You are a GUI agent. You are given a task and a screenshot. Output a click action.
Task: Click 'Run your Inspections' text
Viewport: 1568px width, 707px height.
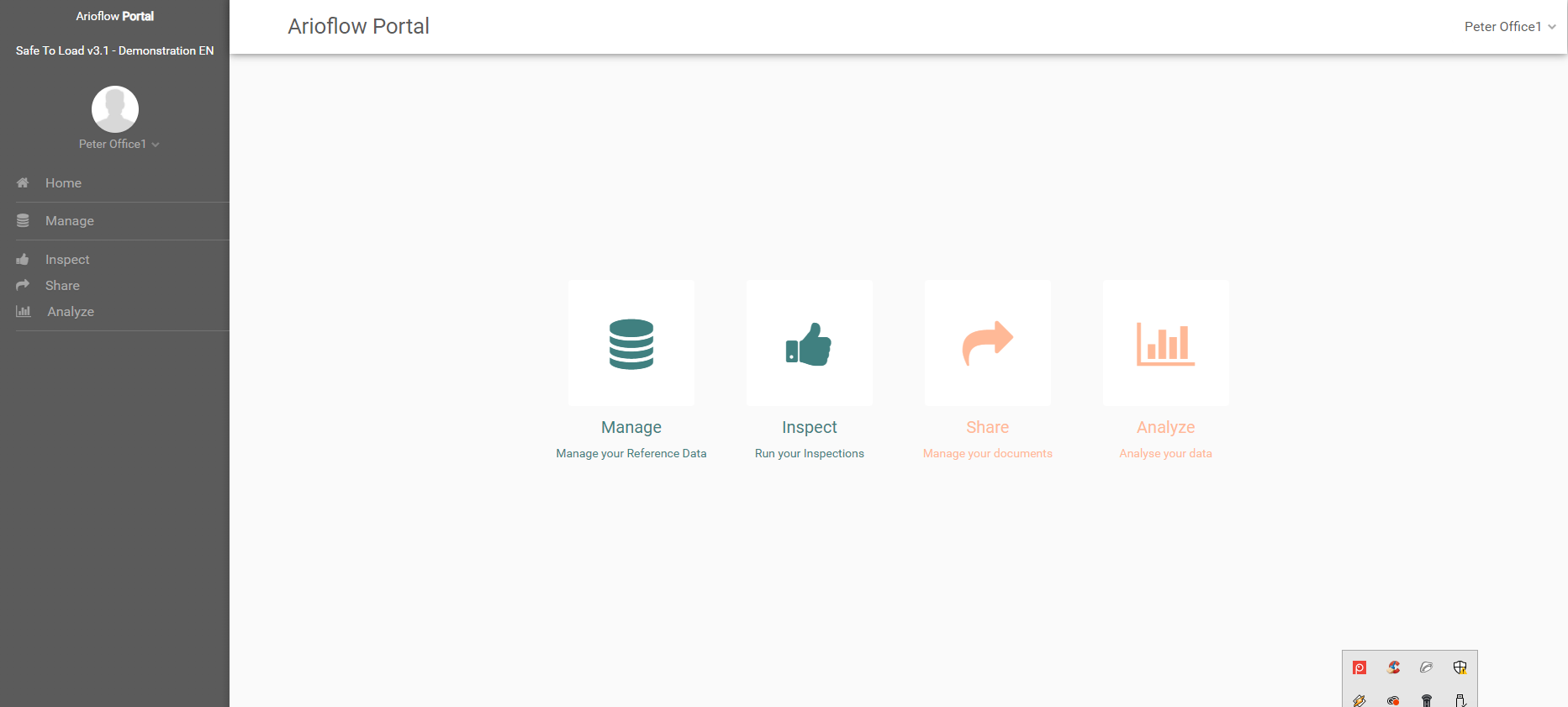click(x=809, y=453)
